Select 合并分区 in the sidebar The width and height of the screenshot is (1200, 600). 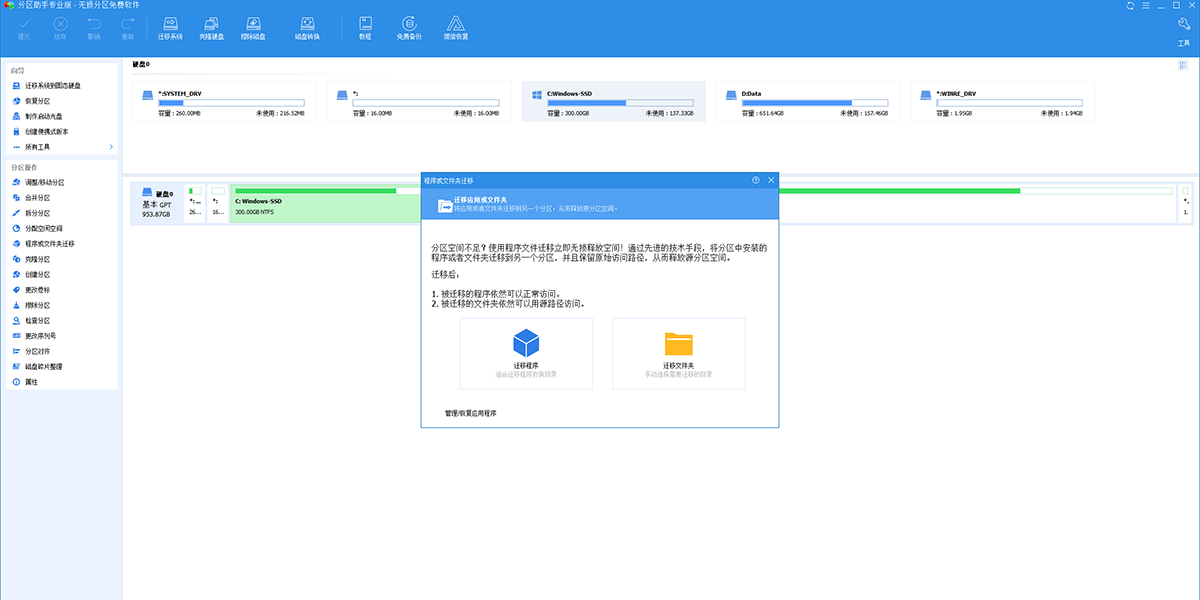click(37, 198)
